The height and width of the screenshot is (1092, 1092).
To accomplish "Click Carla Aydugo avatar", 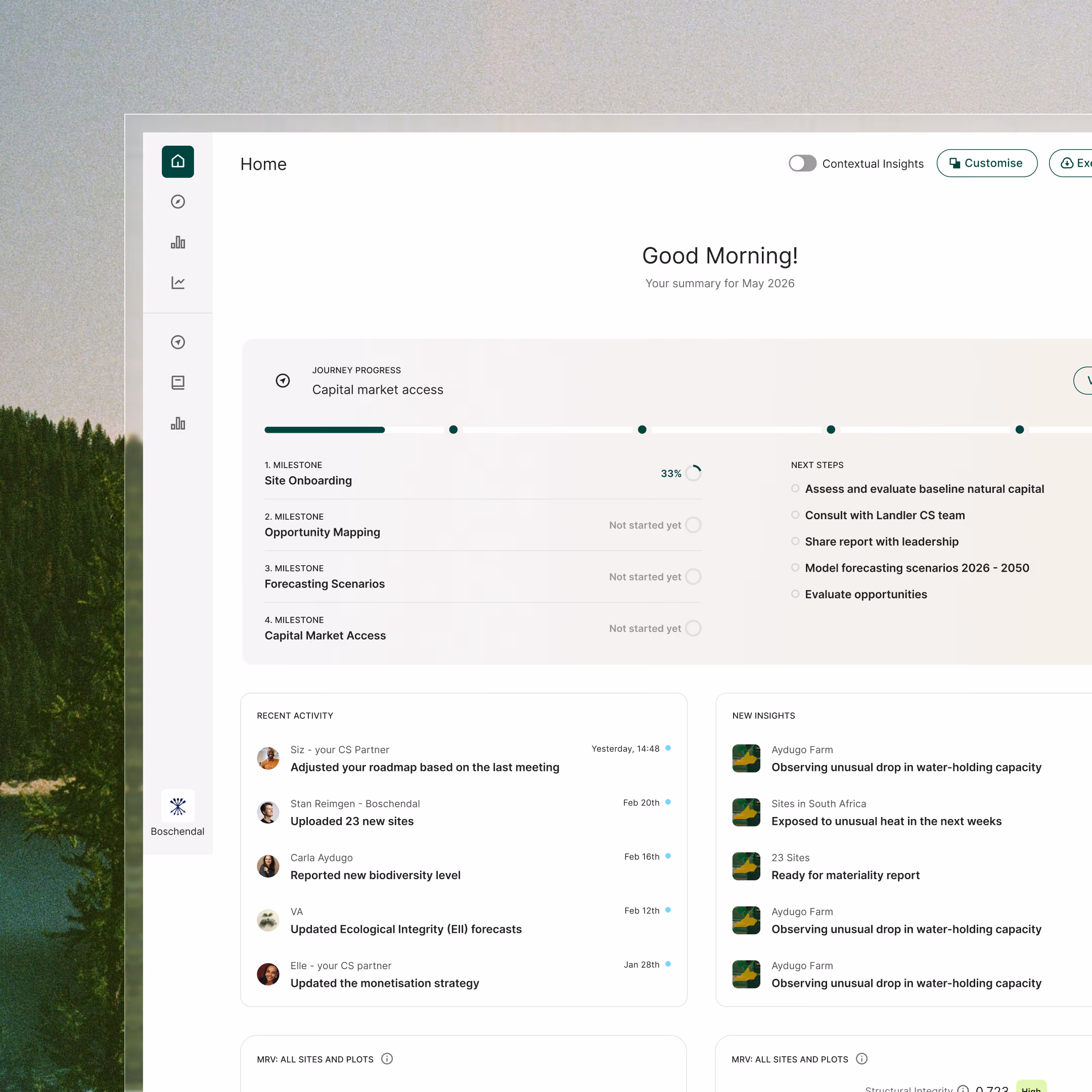I will 268,867.
